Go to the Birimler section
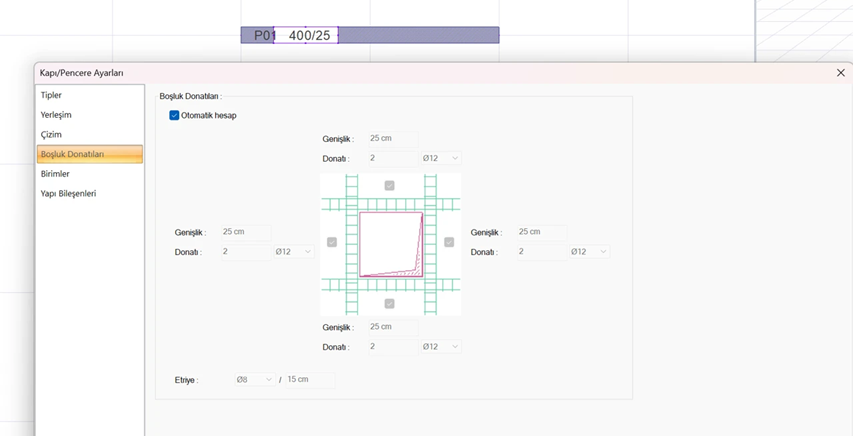The height and width of the screenshot is (436, 853). pos(55,174)
